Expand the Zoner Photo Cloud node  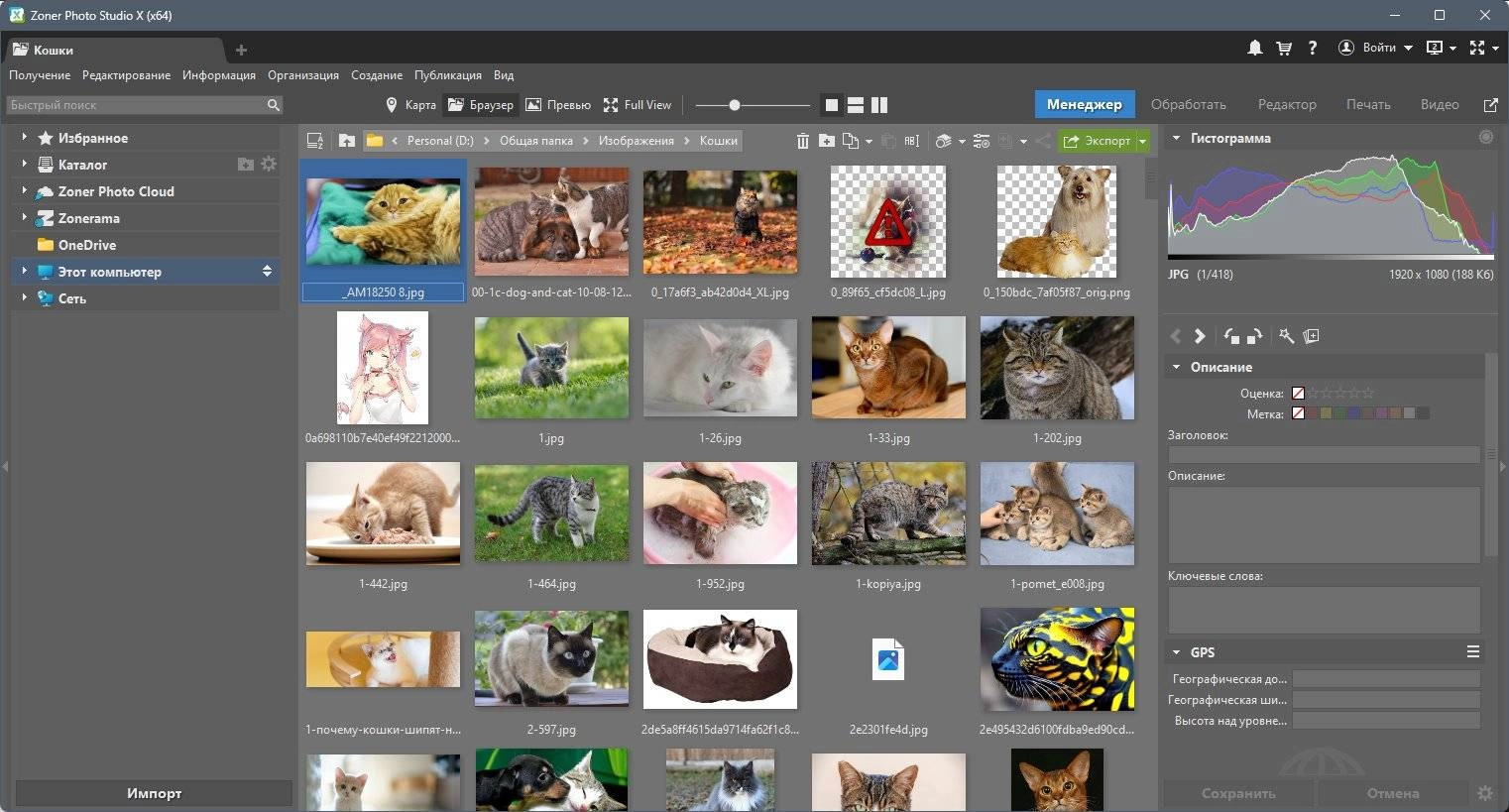pyautogui.click(x=24, y=190)
